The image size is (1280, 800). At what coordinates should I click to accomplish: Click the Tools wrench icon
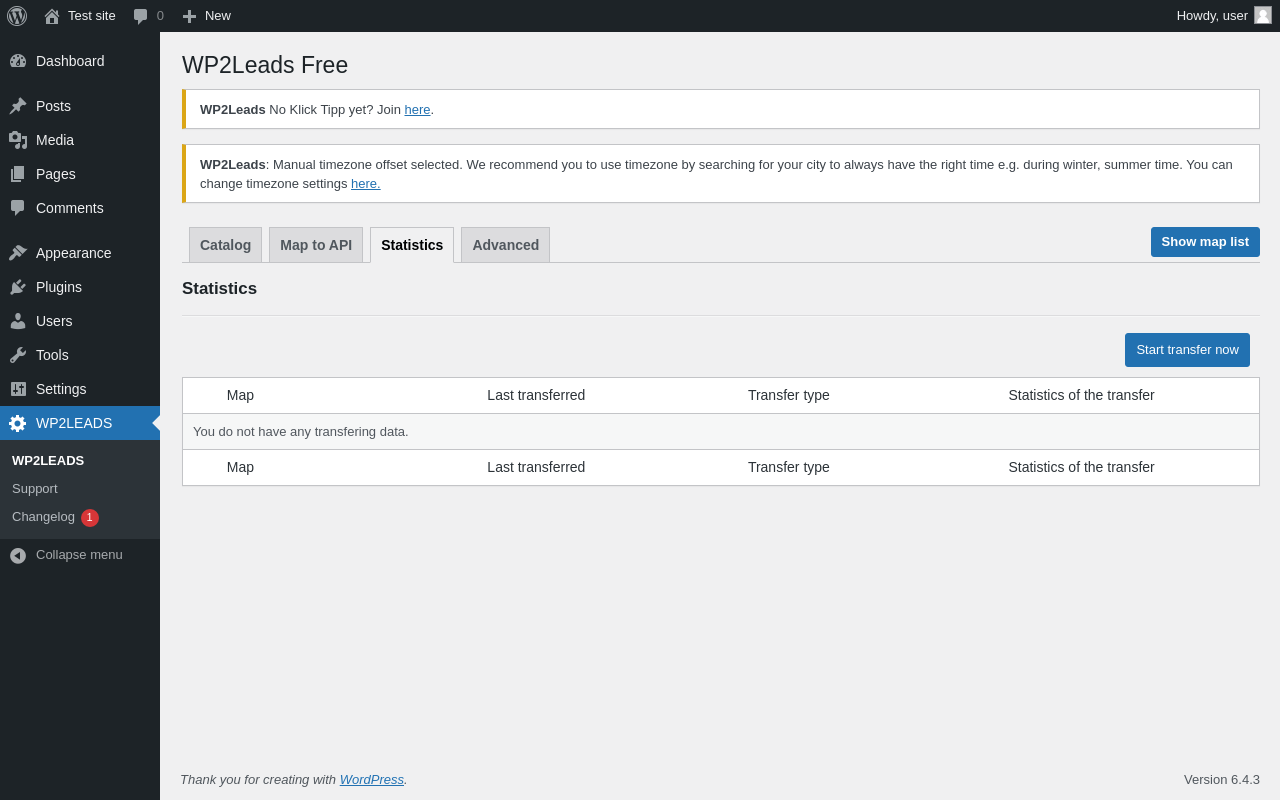pos(18,355)
